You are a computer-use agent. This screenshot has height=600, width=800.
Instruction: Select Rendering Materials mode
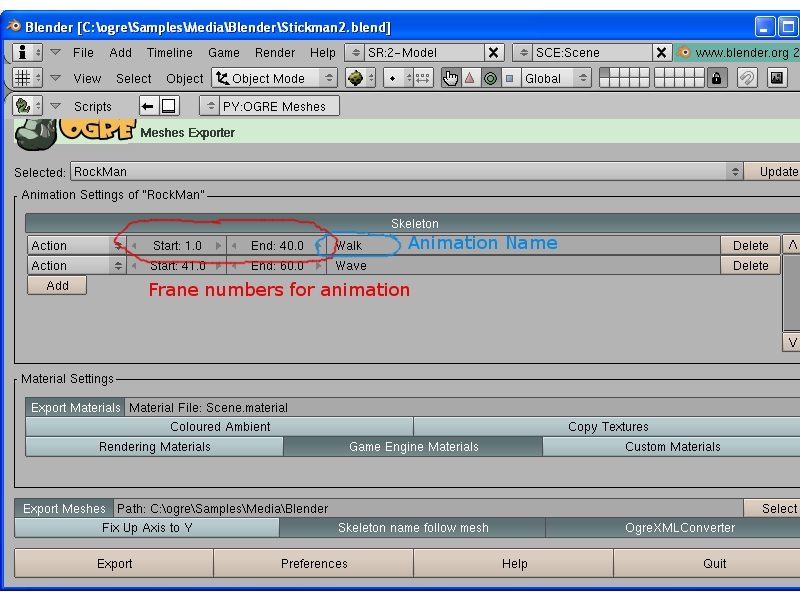pos(155,446)
